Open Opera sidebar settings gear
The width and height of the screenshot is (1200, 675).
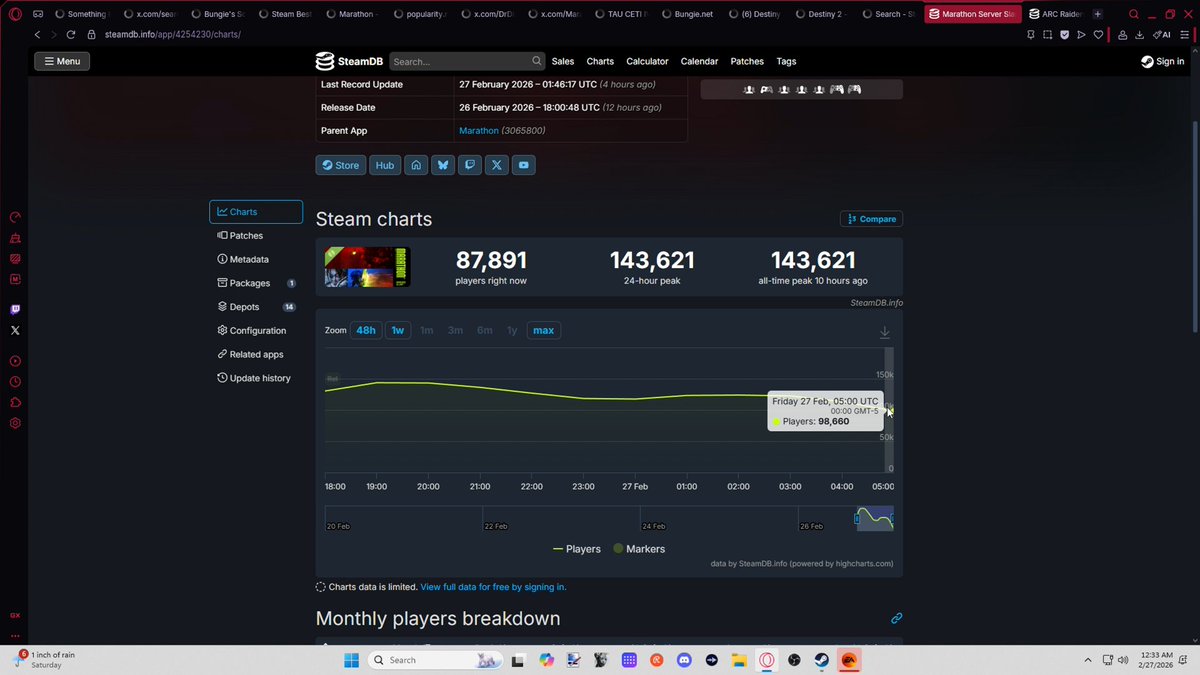pos(15,423)
